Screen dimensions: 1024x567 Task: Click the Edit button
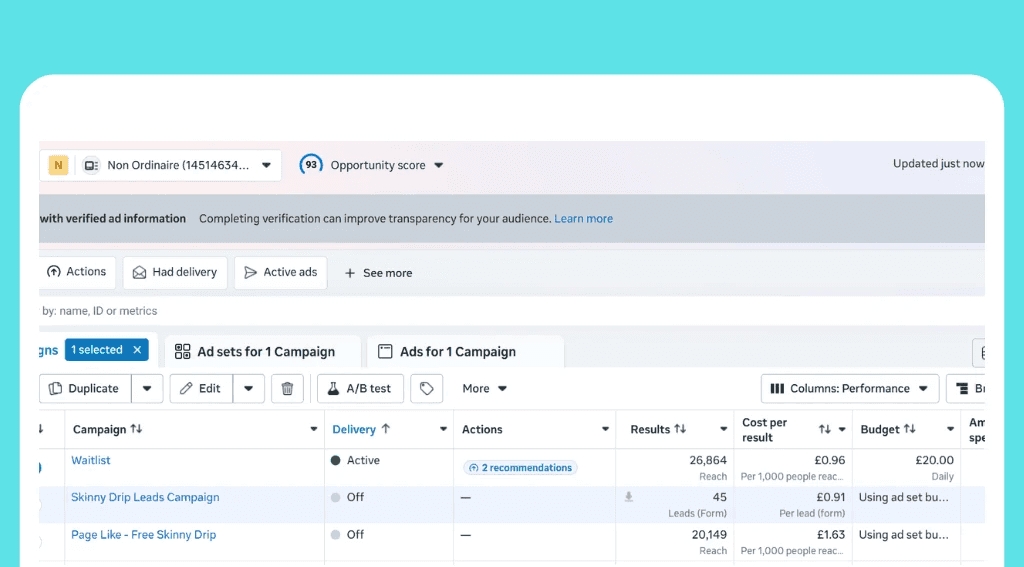(x=201, y=389)
